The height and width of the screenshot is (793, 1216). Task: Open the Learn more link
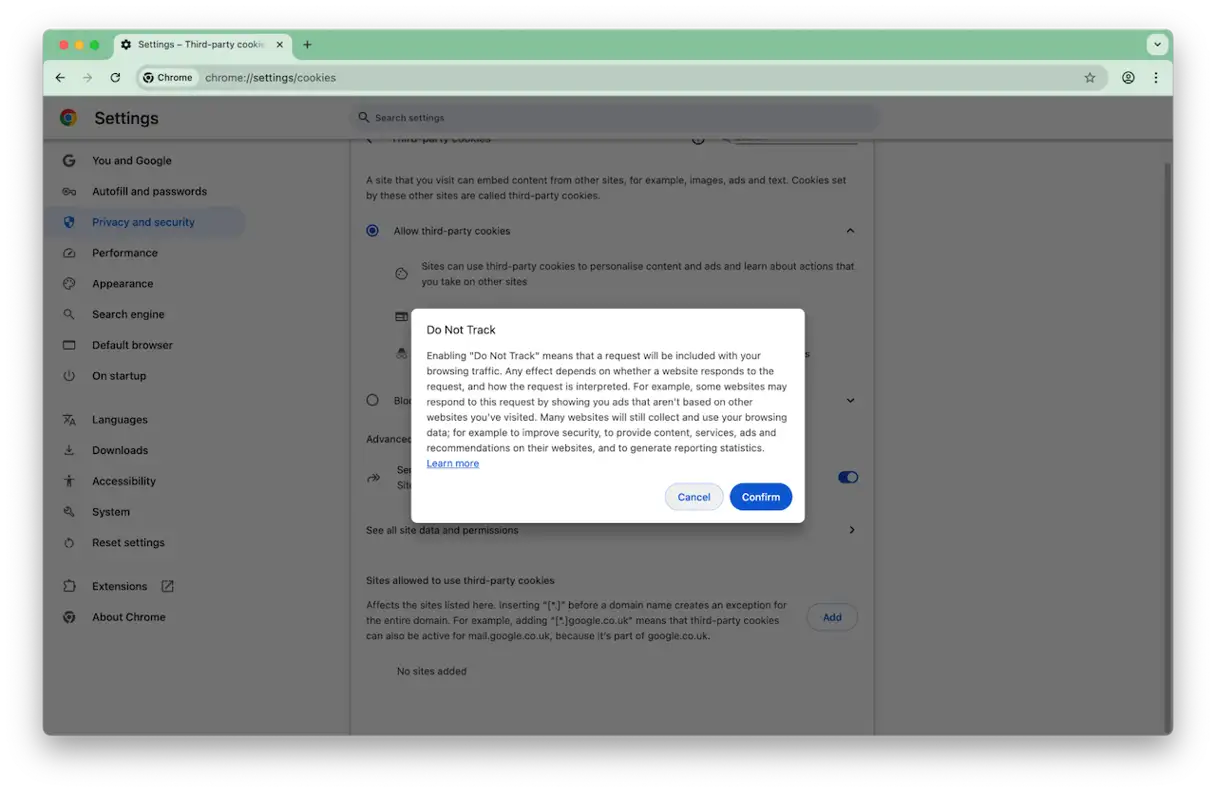pyautogui.click(x=452, y=463)
